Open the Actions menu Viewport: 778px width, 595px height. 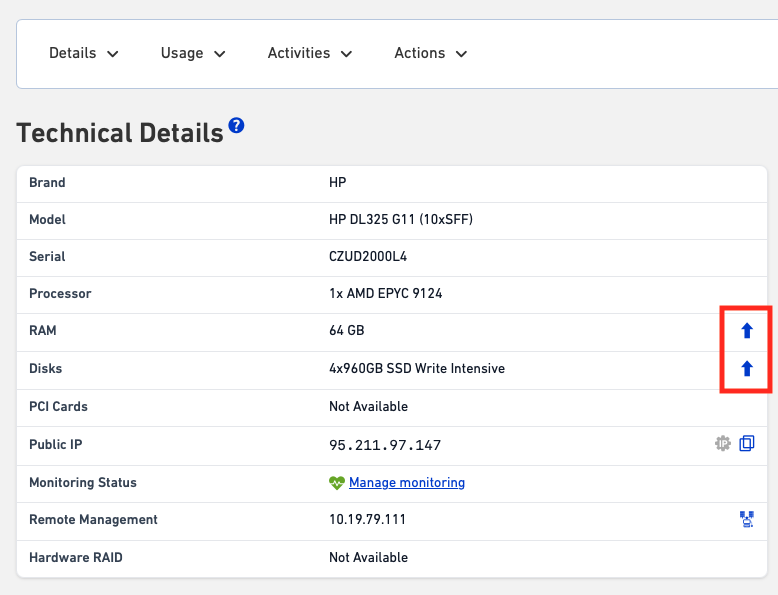[x=431, y=53]
